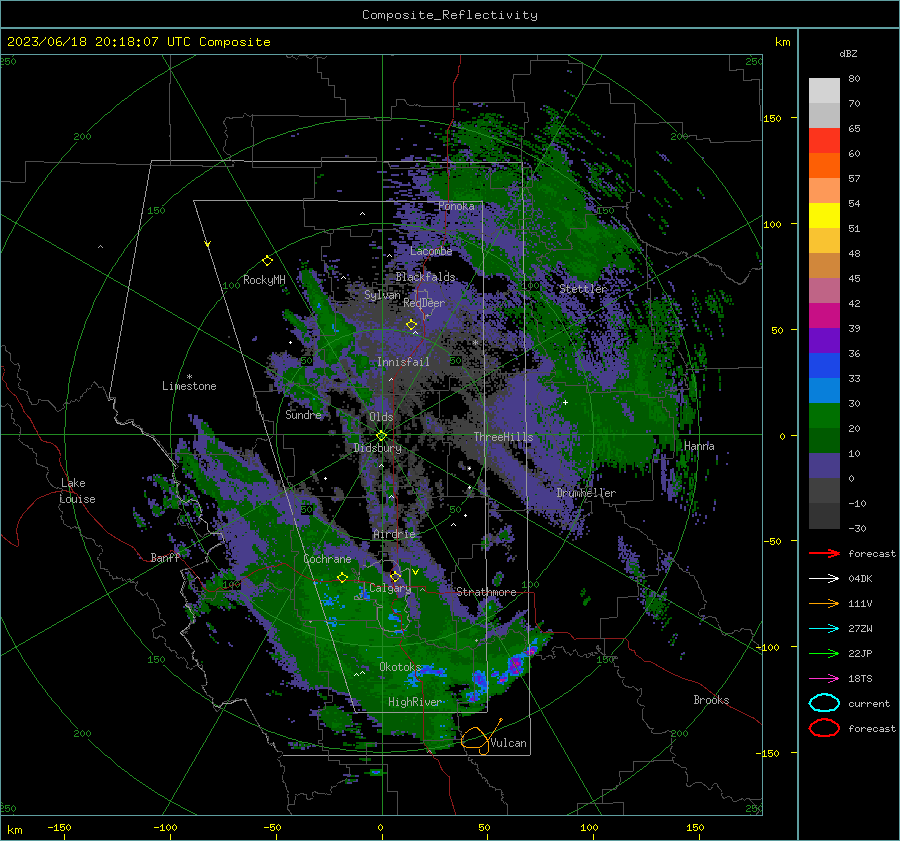Click the dBZ legend heading
Screen dimensions: 900x841
(x=848, y=53)
